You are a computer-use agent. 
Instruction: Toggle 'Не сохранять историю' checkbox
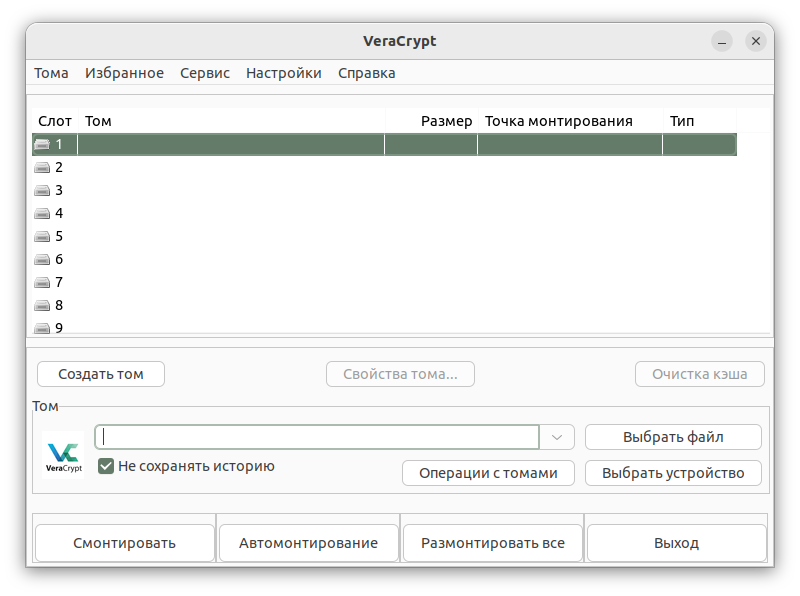pyautogui.click(x=106, y=466)
